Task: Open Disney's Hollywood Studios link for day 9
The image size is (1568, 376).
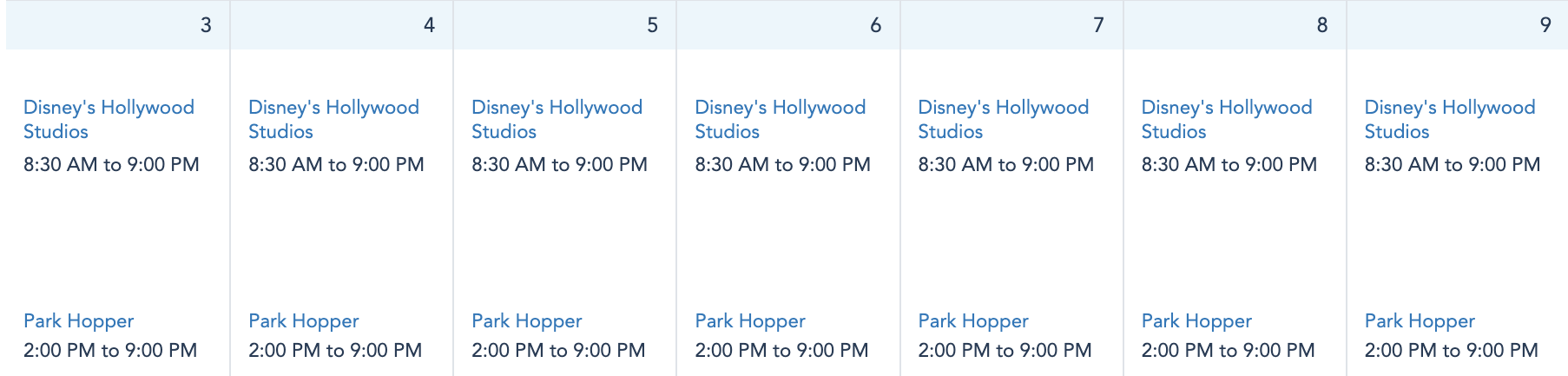Action: pos(1449,119)
